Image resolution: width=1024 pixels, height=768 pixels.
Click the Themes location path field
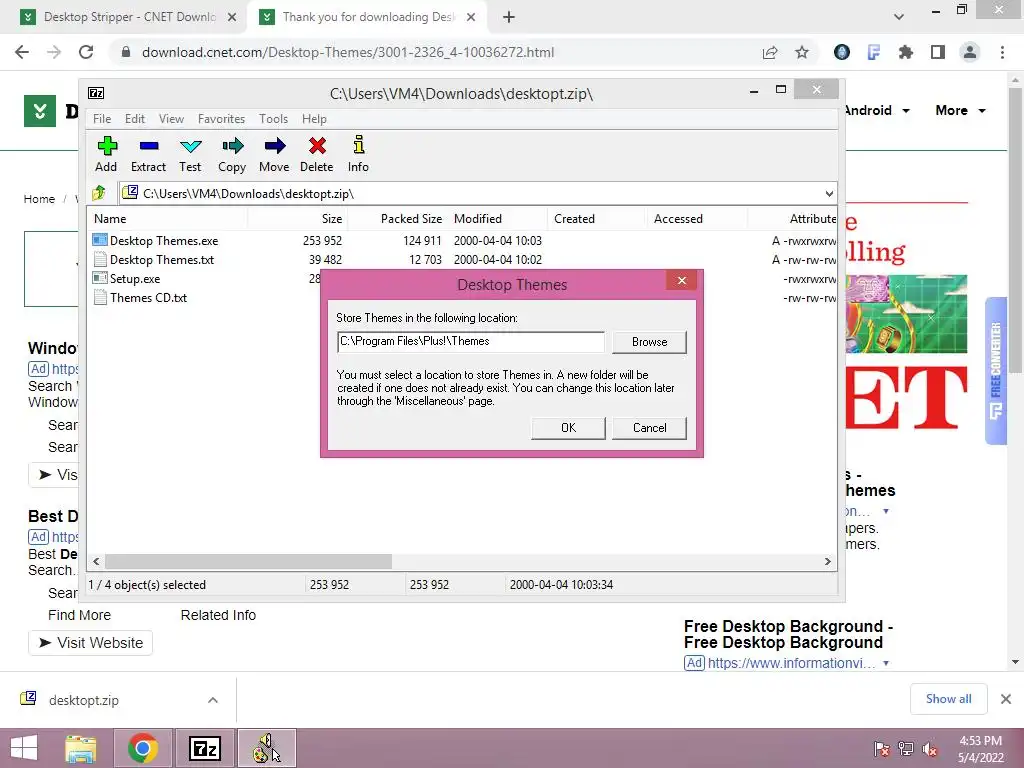[471, 342]
